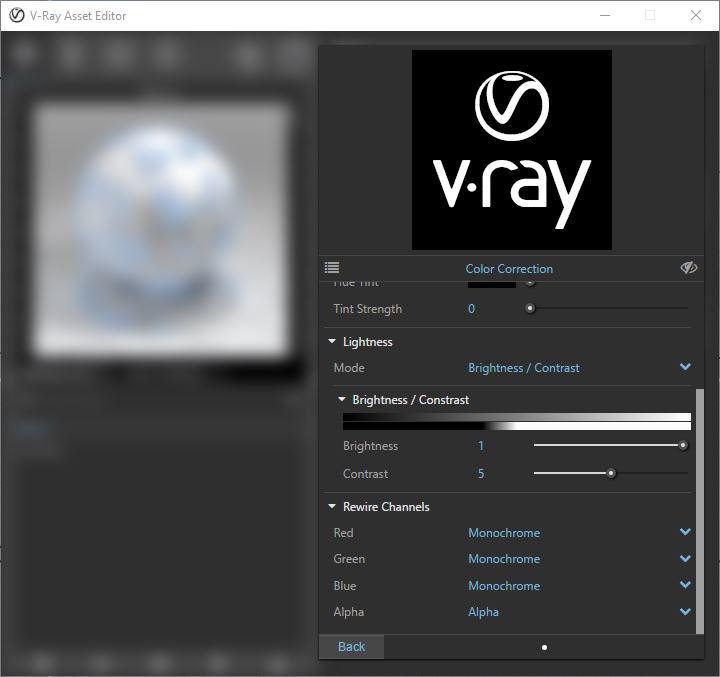The image size is (720, 677).
Task: Open the Alpha channel dropdown
Action: click(579, 611)
